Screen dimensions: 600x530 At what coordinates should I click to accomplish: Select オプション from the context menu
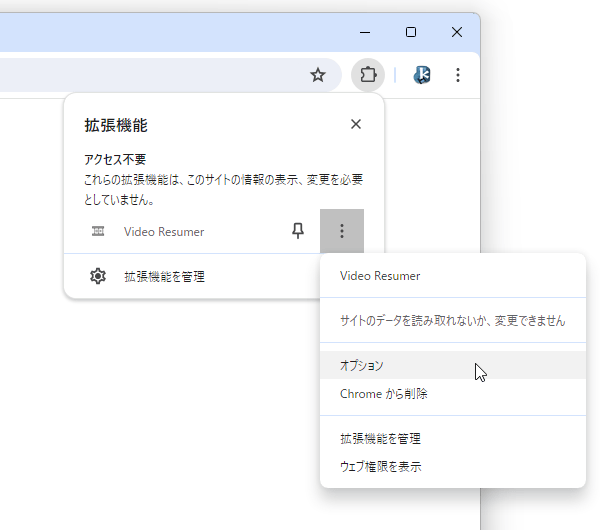pyautogui.click(x=453, y=365)
